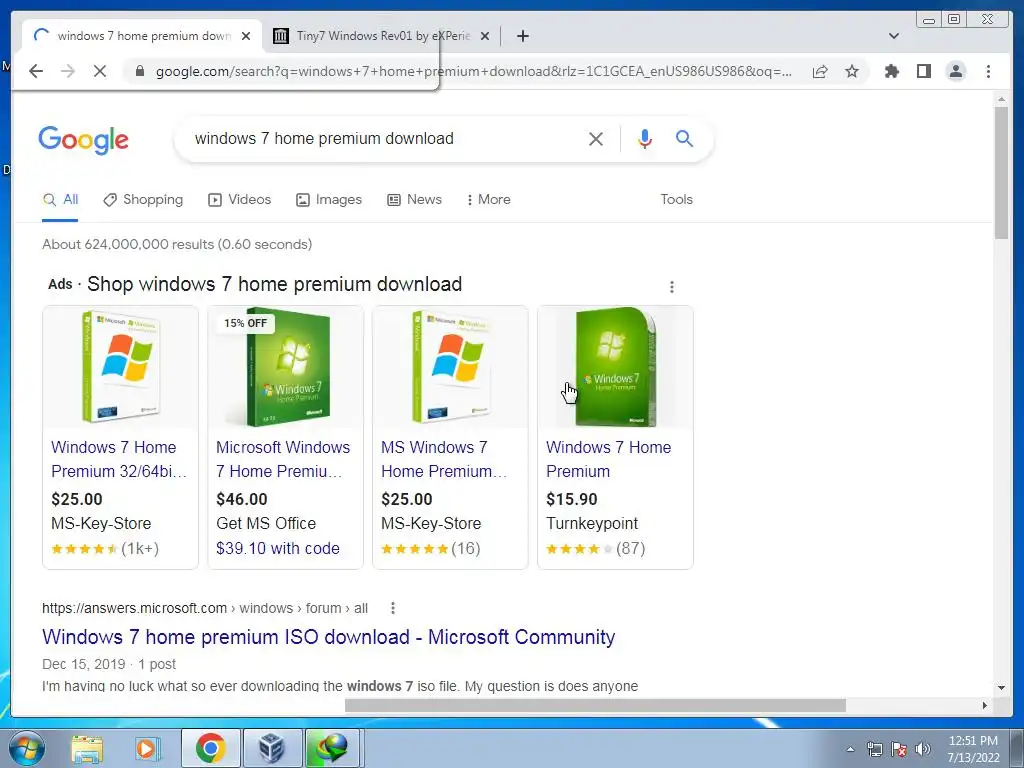Open the three-dot menu beside the Ads heading
This screenshot has width=1024, height=768.
(671, 287)
